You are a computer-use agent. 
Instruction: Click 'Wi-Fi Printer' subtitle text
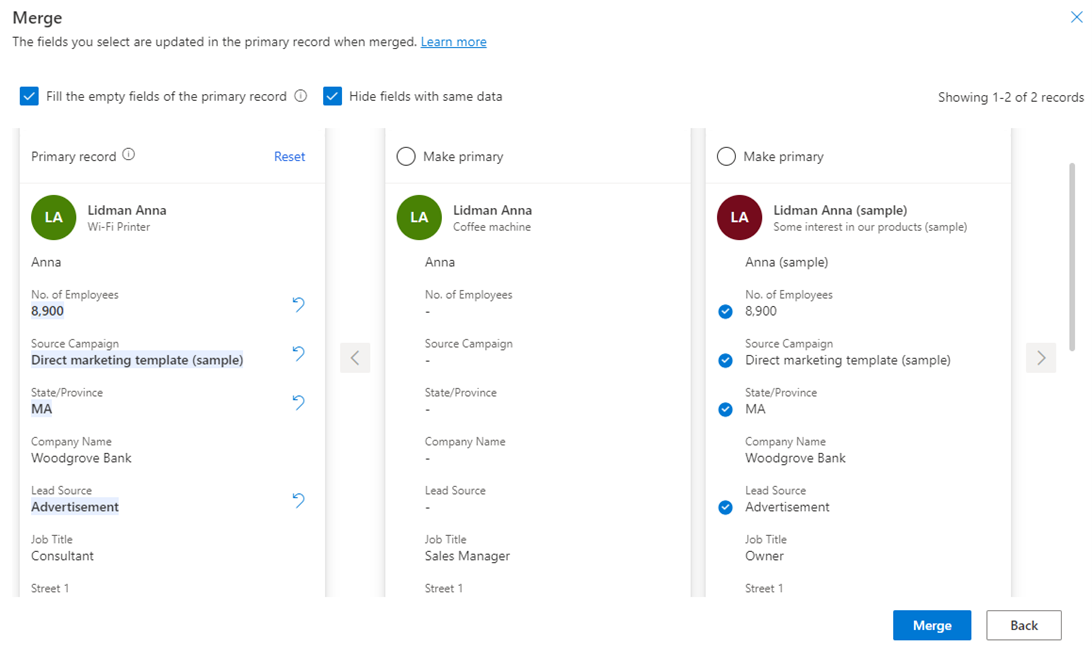pos(118,227)
